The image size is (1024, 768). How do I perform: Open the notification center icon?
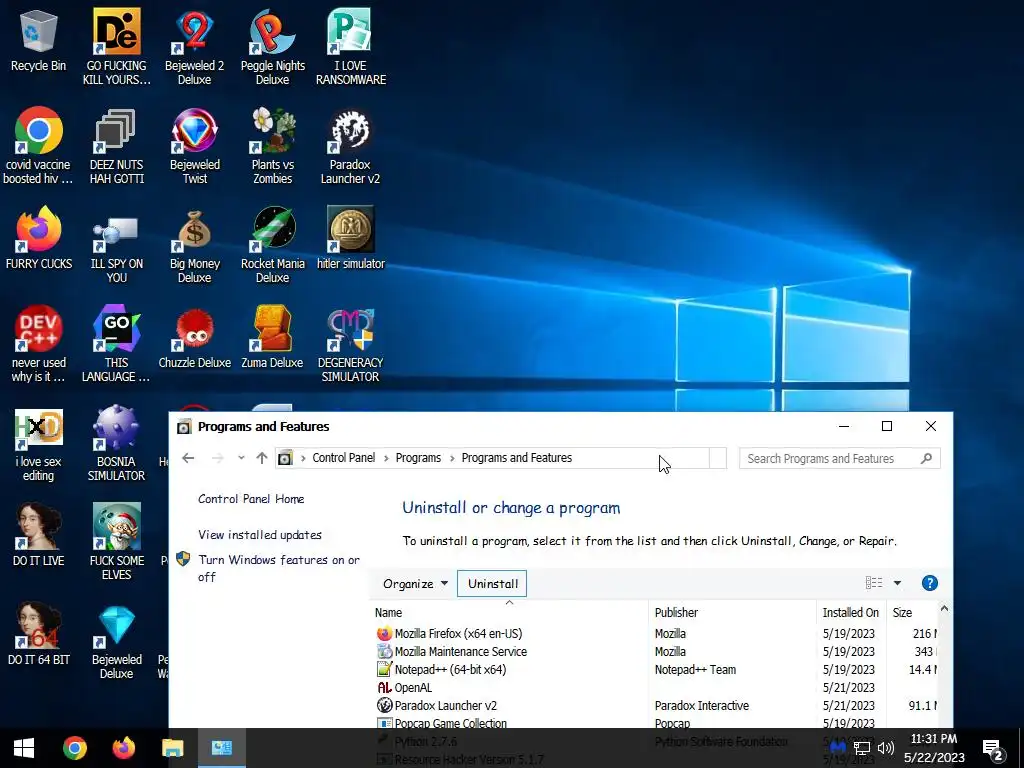[x=993, y=750]
